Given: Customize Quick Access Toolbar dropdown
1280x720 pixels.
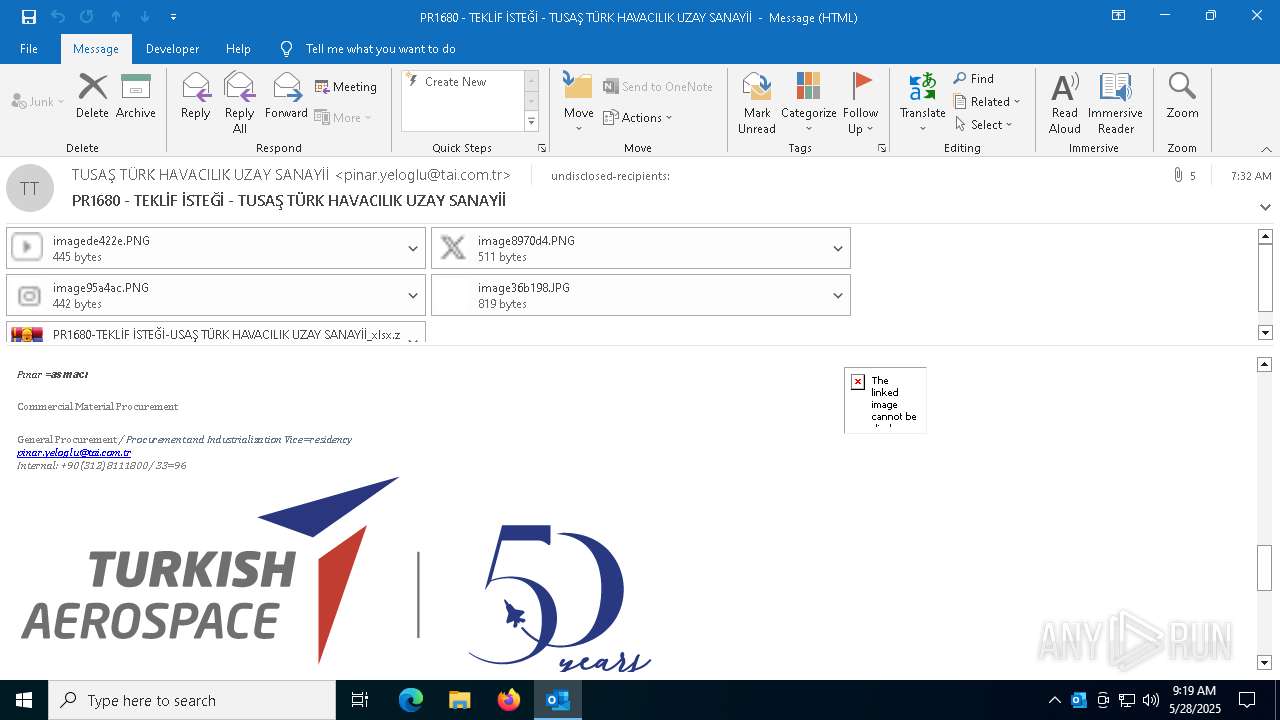Looking at the screenshot, I should (174, 16).
